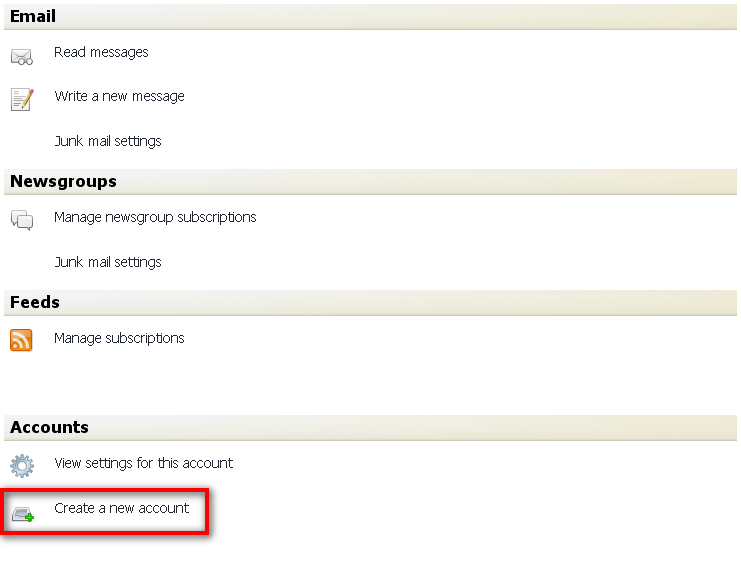Click the Email section header

(x=33, y=16)
